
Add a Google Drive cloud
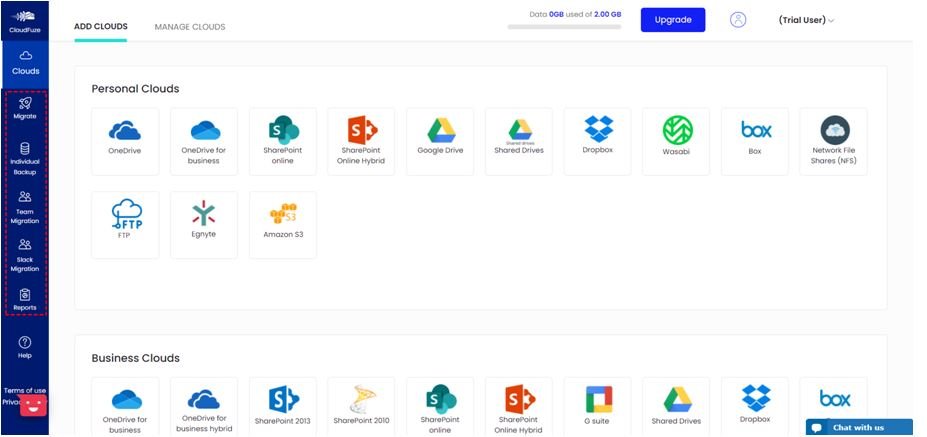coord(440,141)
